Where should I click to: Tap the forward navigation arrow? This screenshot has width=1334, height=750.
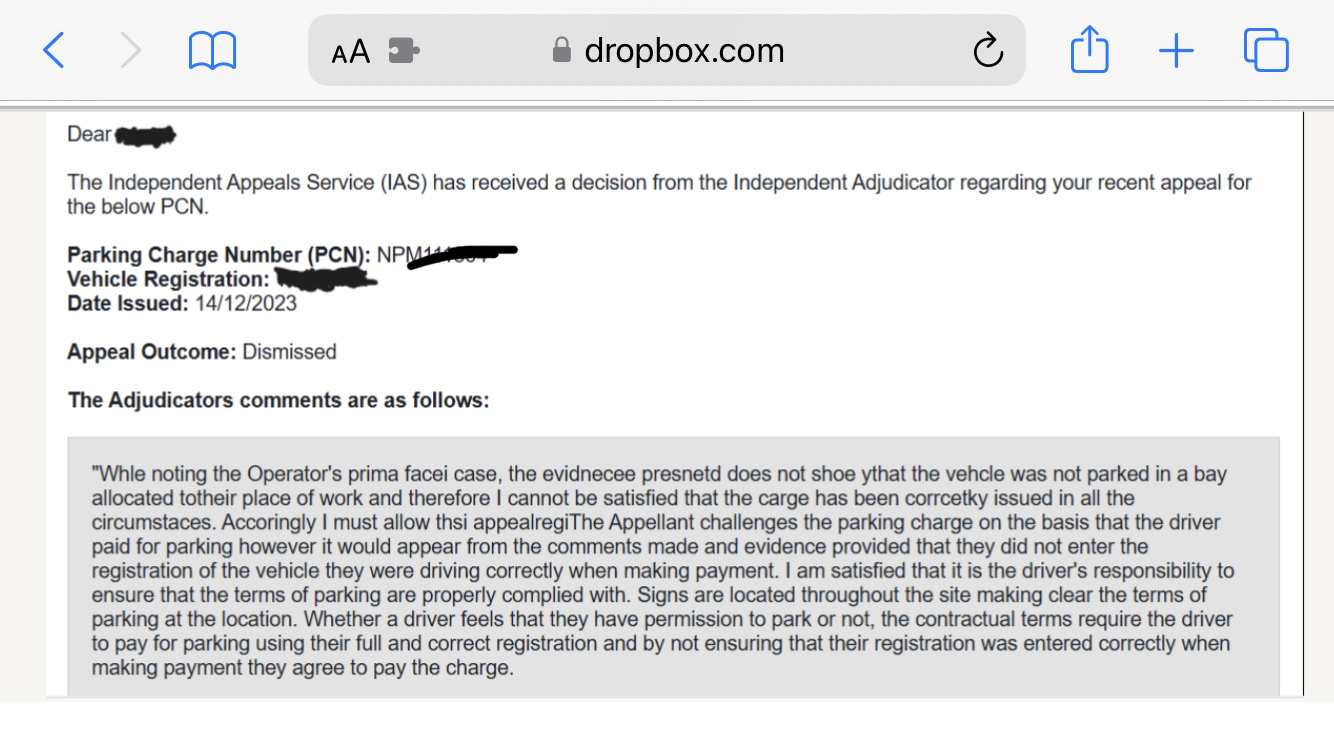click(x=131, y=50)
